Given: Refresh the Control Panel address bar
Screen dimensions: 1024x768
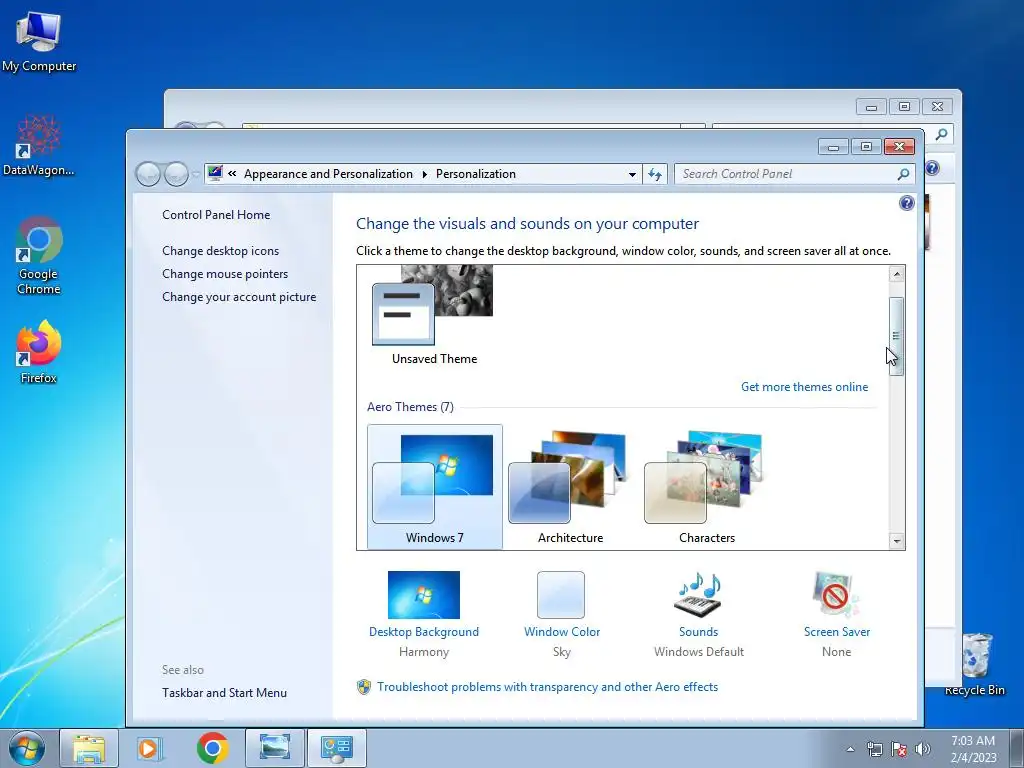Looking at the screenshot, I should (x=655, y=174).
